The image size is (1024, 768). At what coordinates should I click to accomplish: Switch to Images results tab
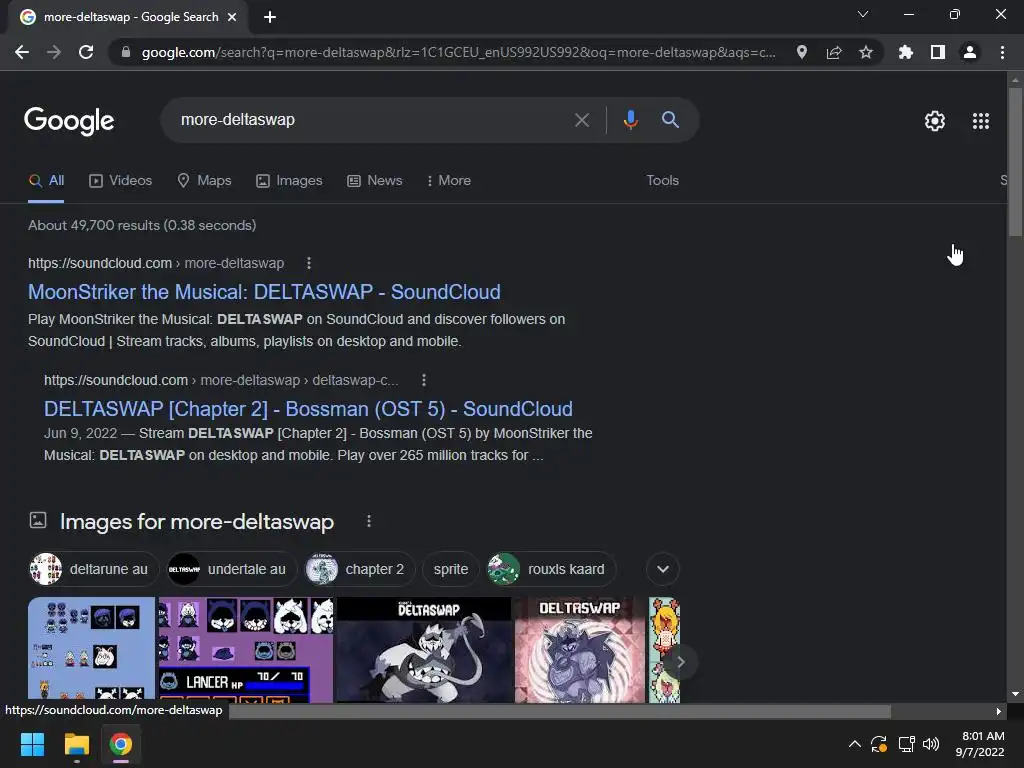(x=289, y=181)
